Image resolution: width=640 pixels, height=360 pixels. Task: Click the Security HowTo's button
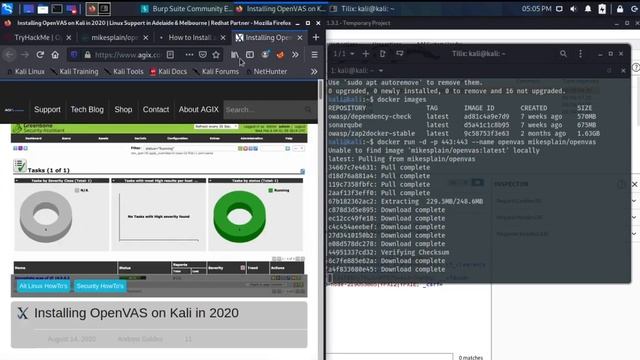(x=100, y=286)
